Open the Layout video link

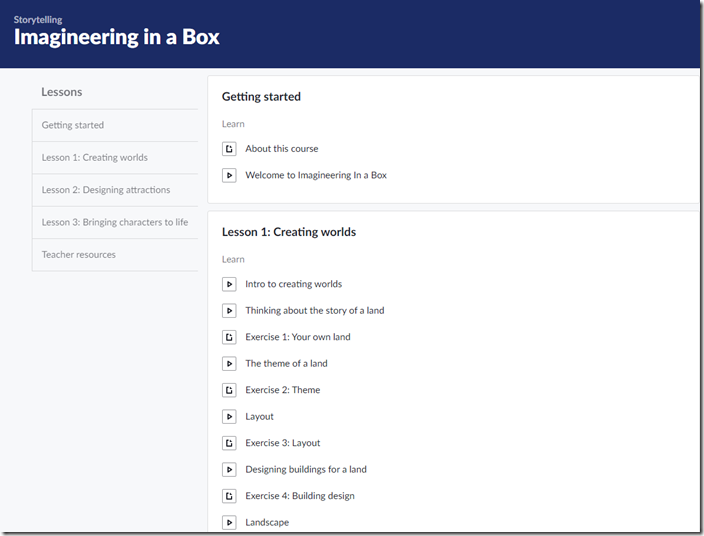pos(259,417)
